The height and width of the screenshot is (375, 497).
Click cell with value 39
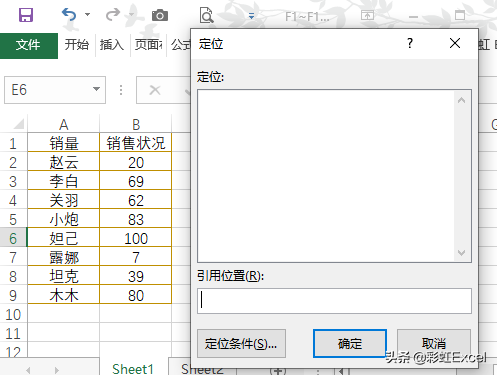(x=136, y=276)
